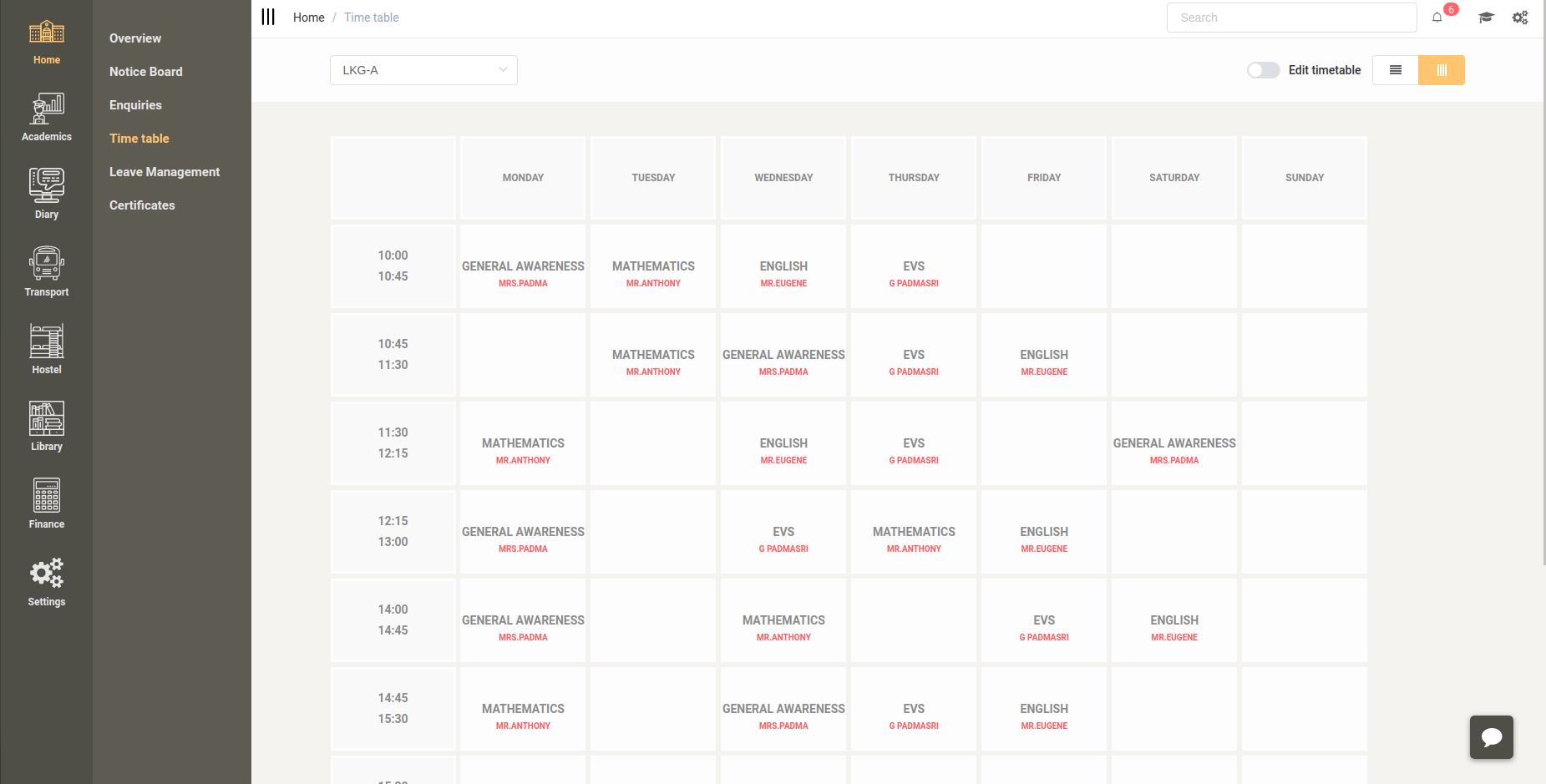
Task: Open Friday 10:45 English period
Action: (x=1044, y=355)
